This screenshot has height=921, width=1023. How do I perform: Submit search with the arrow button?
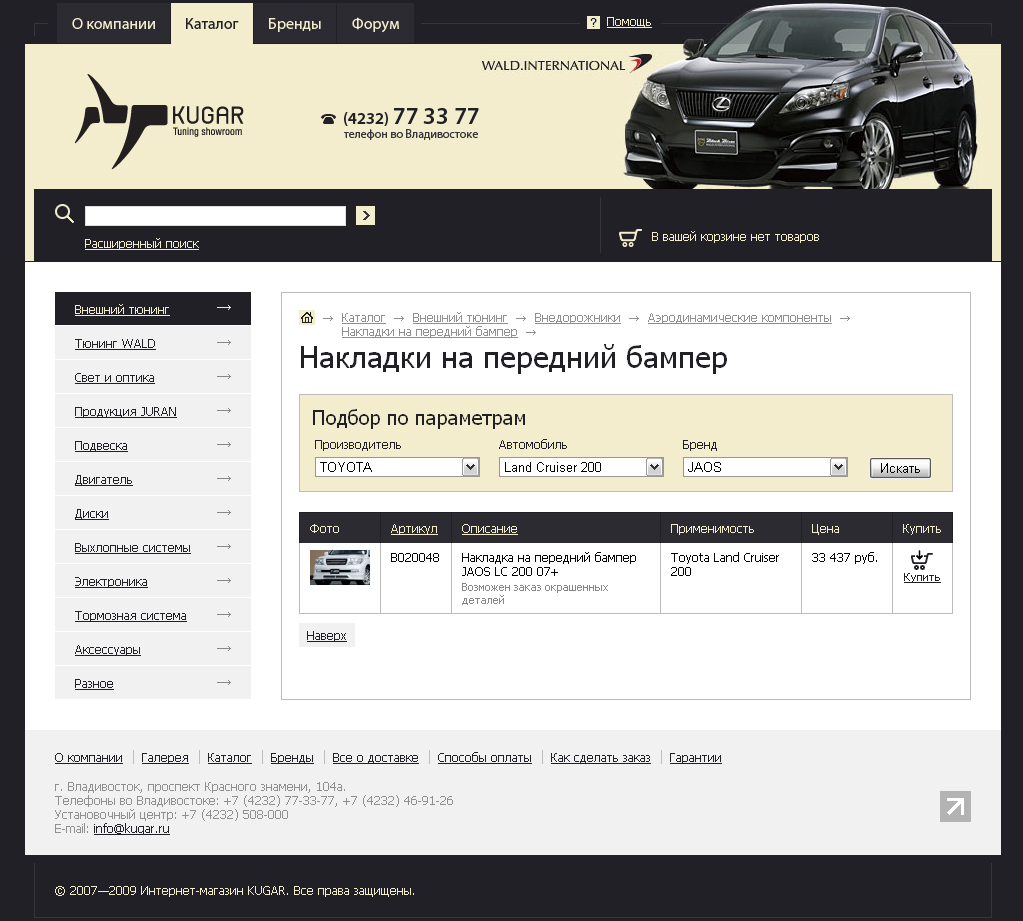coord(365,215)
